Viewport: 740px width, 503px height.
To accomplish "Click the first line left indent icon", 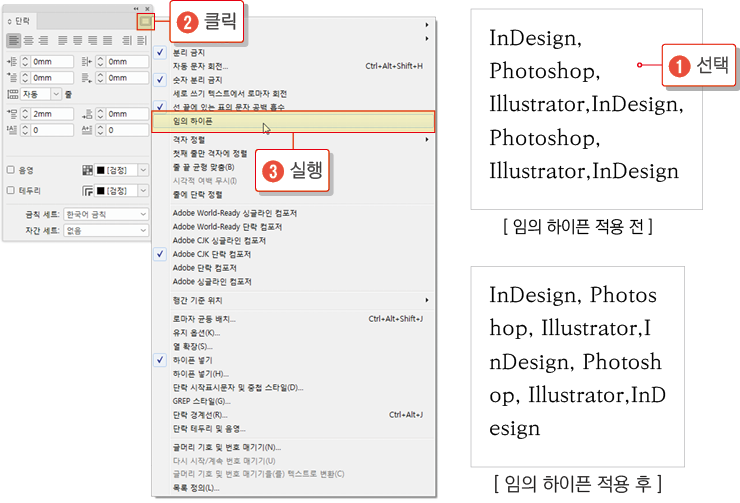I will (x=12, y=78).
